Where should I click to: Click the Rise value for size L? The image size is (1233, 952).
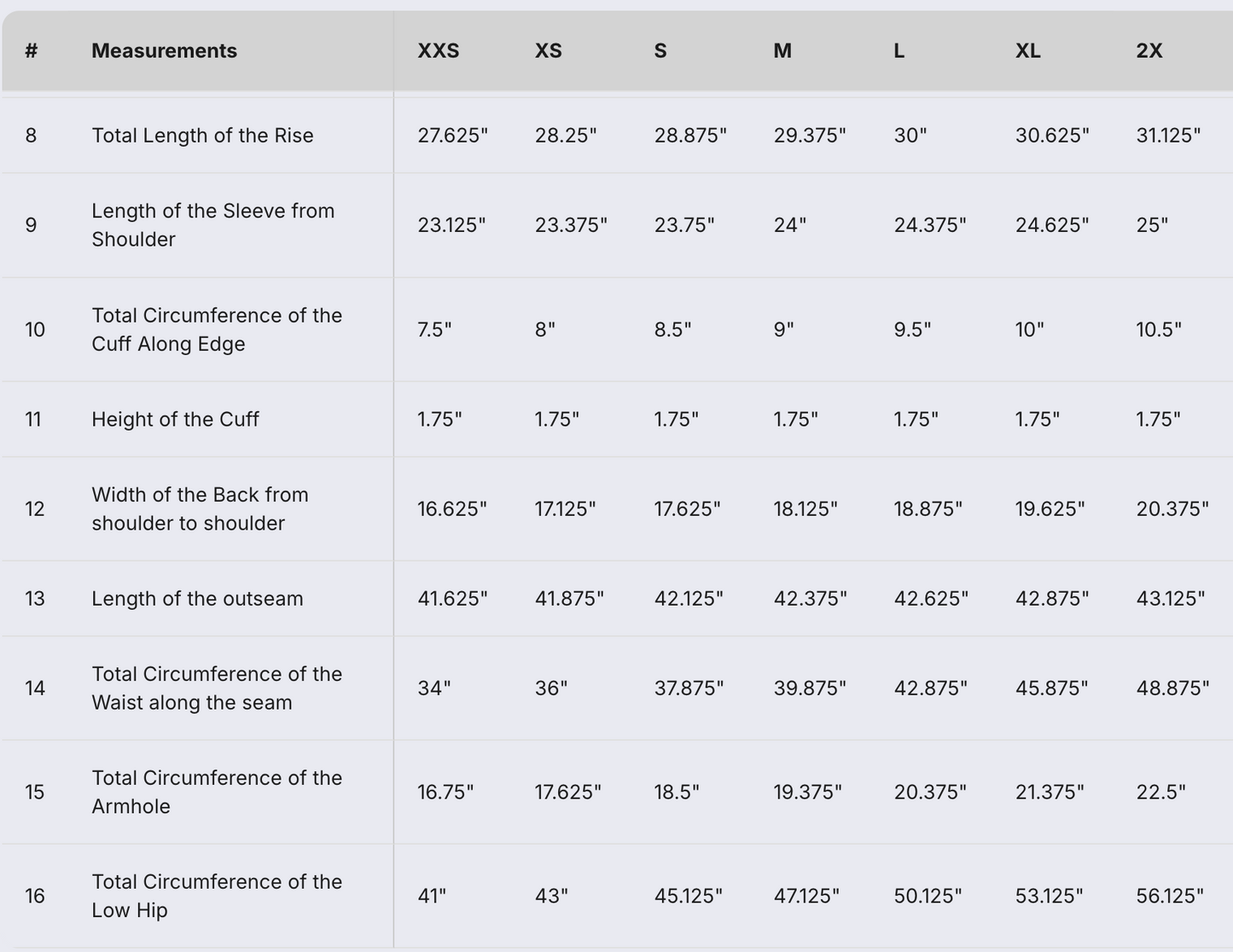(910, 136)
